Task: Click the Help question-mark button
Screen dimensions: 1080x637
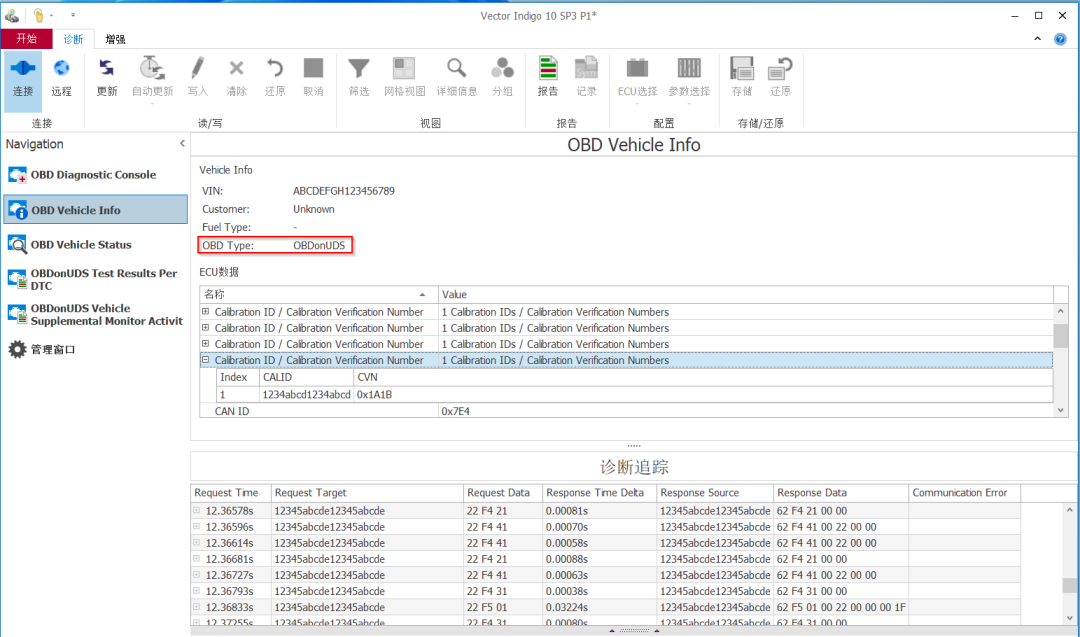Action: tap(1060, 38)
